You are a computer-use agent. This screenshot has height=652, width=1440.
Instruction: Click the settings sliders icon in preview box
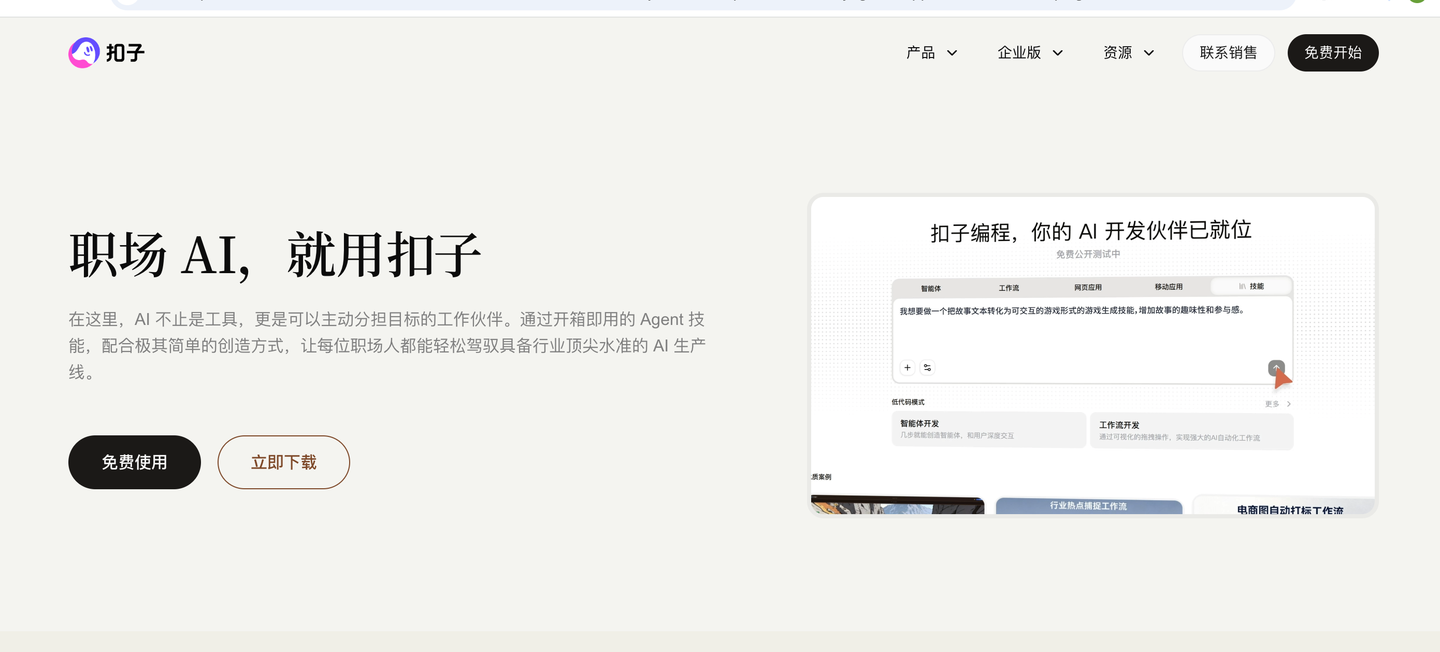click(927, 368)
